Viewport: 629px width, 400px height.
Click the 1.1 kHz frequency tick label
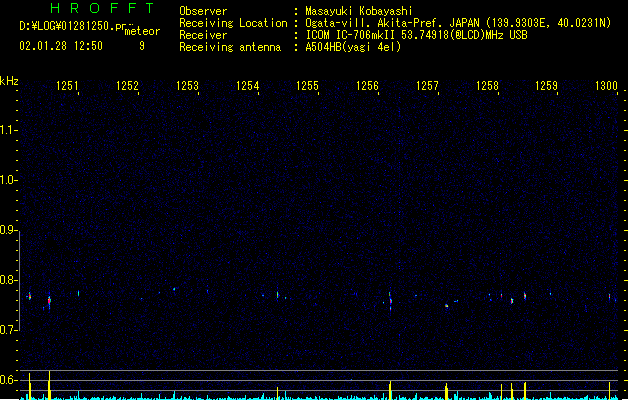[x=8, y=130]
